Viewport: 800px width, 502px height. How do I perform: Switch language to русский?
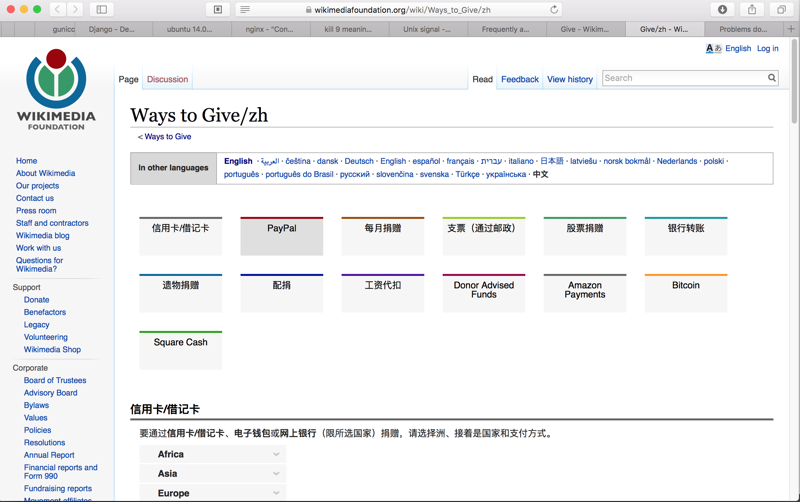(x=355, y=174)
